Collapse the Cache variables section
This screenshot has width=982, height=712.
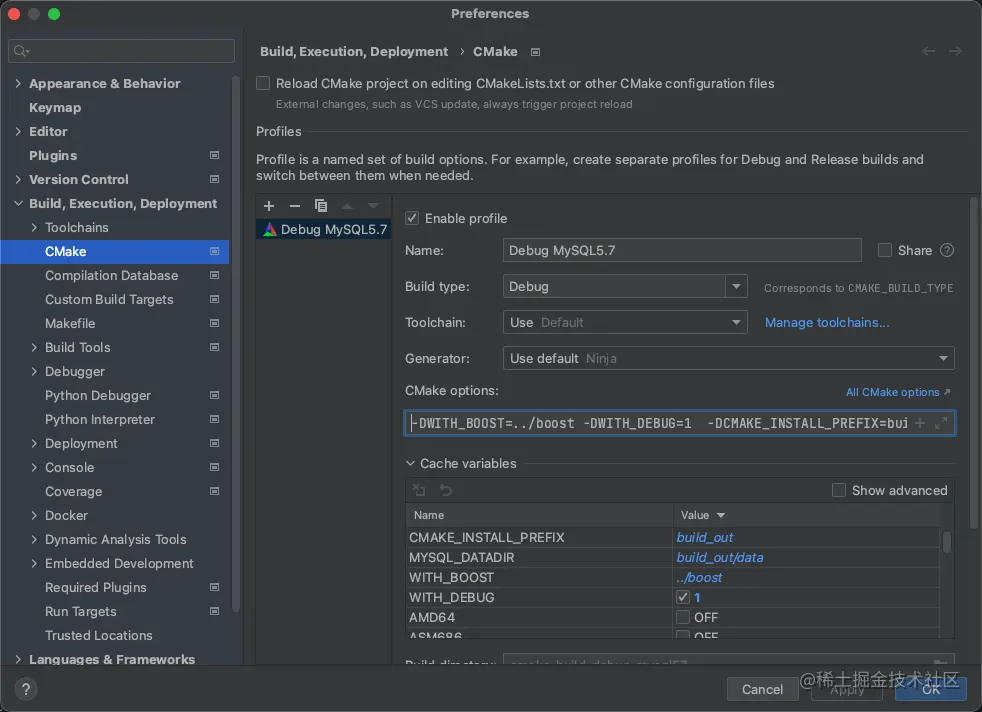click(x=410, y=463)
